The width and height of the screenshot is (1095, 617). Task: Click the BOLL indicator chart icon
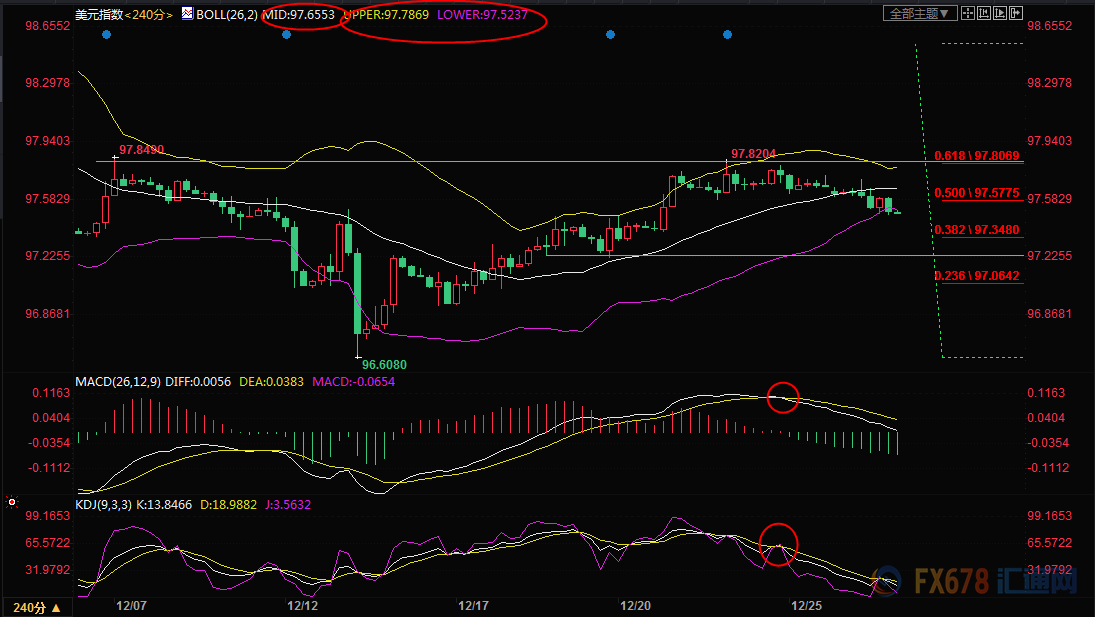tap(187, 15)
